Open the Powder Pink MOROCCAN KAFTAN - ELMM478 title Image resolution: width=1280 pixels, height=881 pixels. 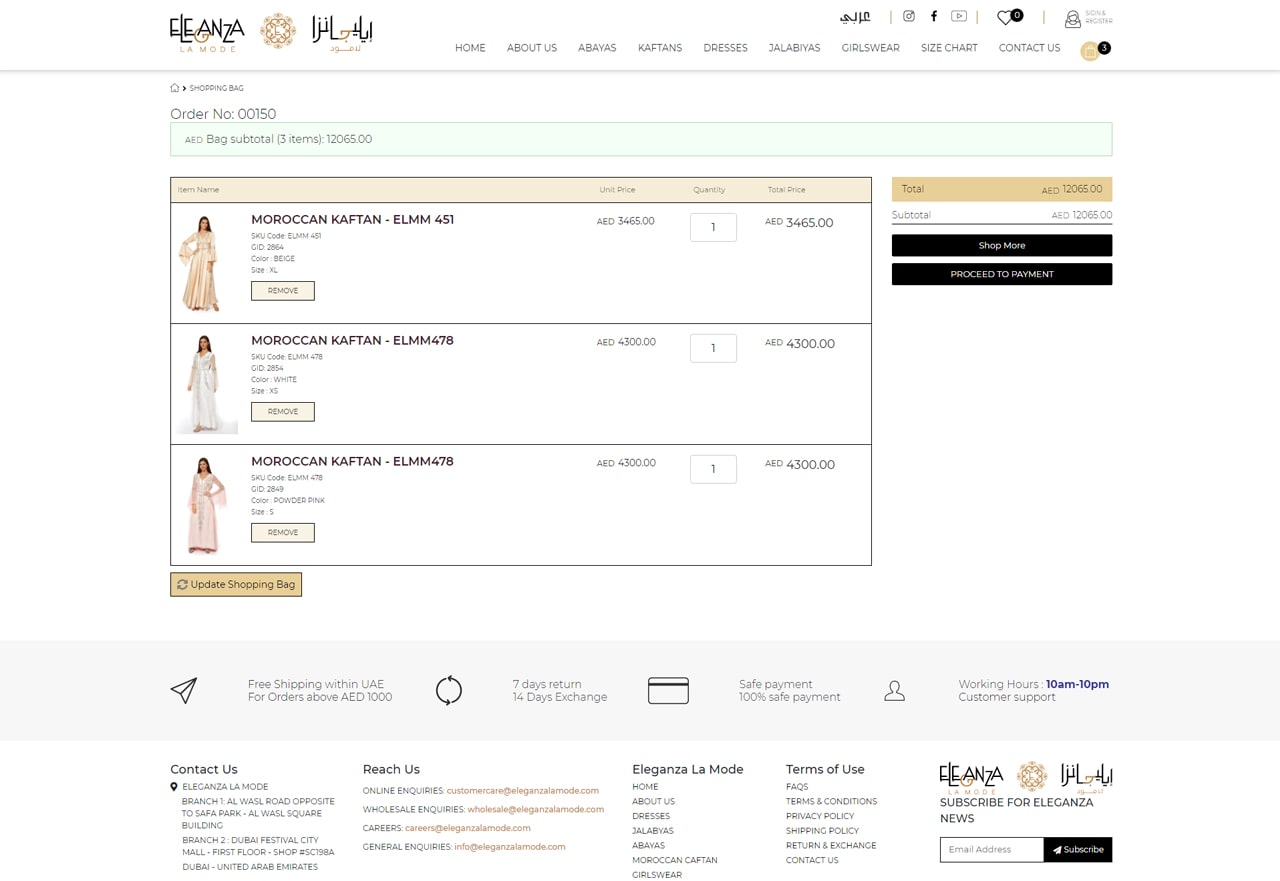click(x=352, y=462)
